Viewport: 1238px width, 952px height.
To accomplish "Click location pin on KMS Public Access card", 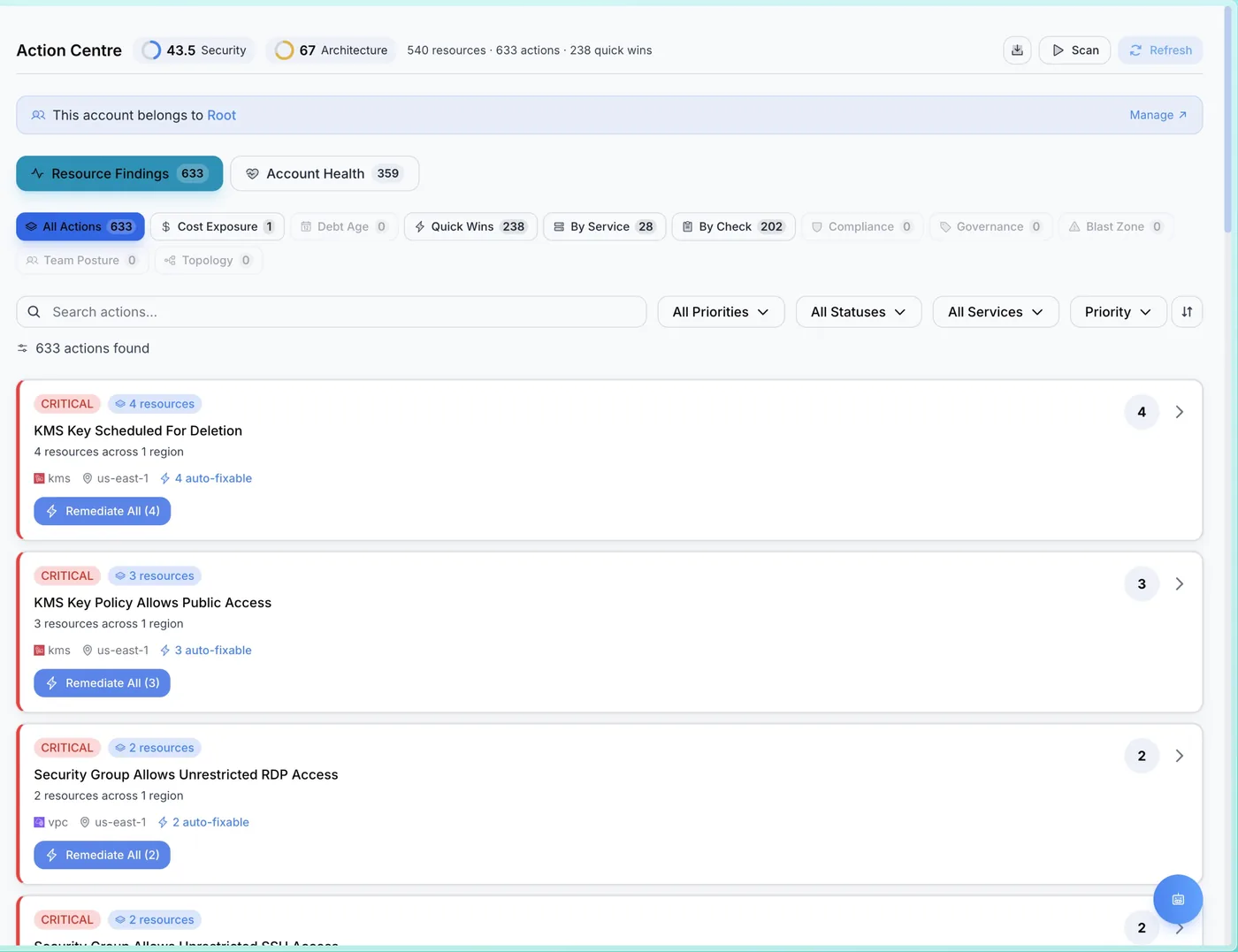I will (x=88, y=651).
